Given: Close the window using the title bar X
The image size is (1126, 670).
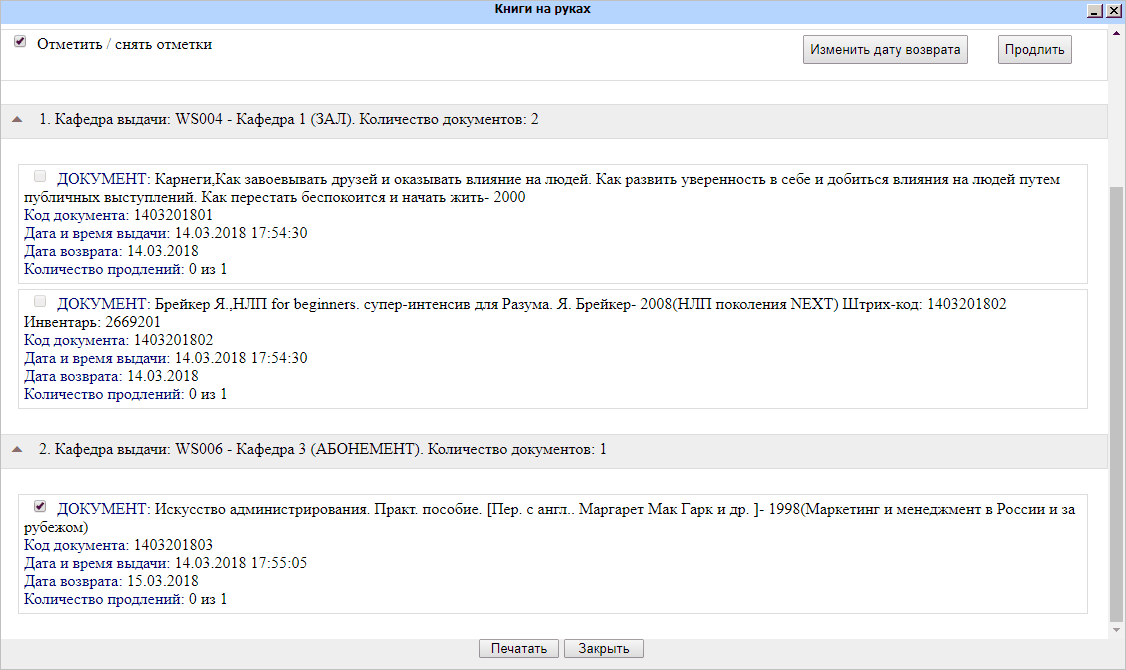Looking at the screenshot, I should (x=1113, y=10).
